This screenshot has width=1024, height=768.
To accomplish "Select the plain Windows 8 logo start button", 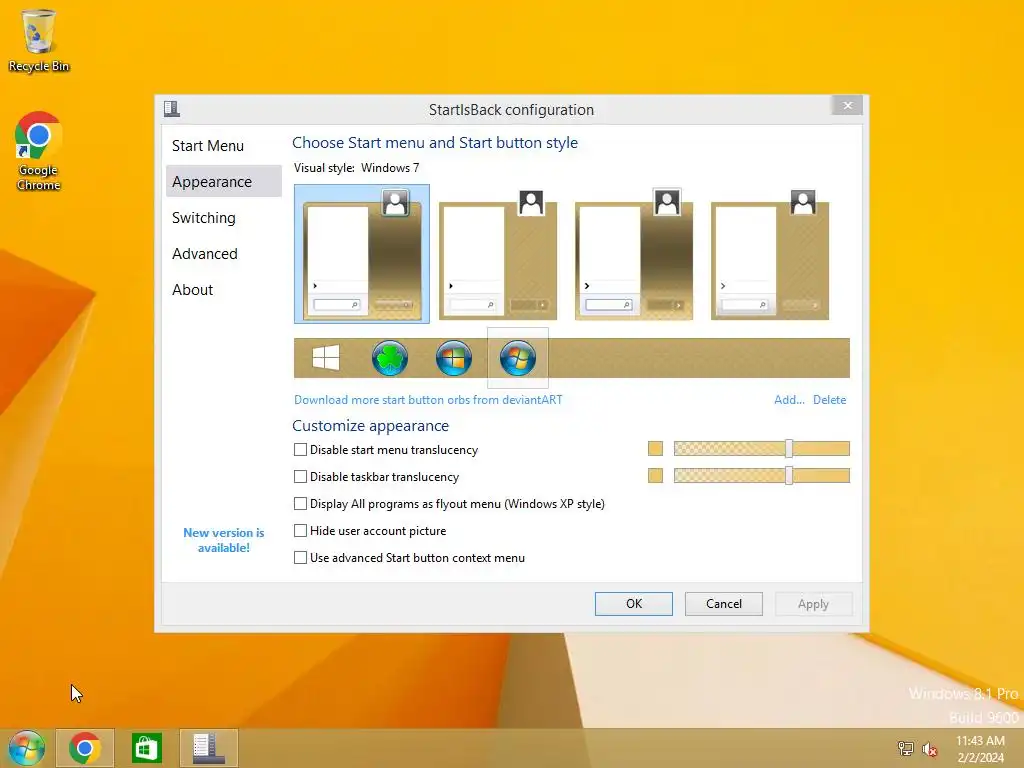I will point(325,358).
